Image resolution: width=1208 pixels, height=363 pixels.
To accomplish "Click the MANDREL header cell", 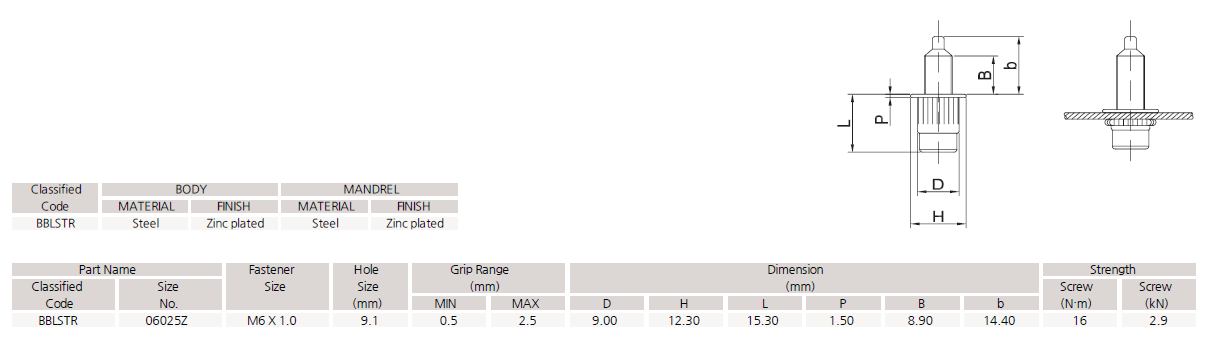I will pyautogui.click(x=370, y=189).
